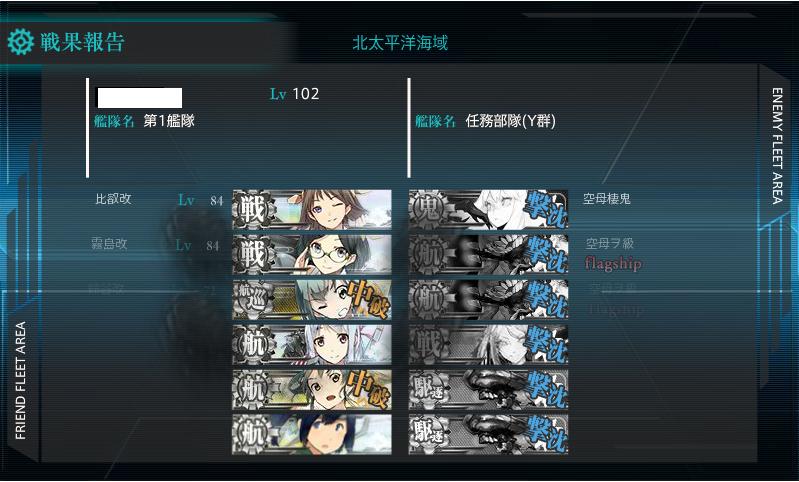Click the FRIEND FLEET AREA side tab
Screen dimensions: 799x482
(20, 380)
